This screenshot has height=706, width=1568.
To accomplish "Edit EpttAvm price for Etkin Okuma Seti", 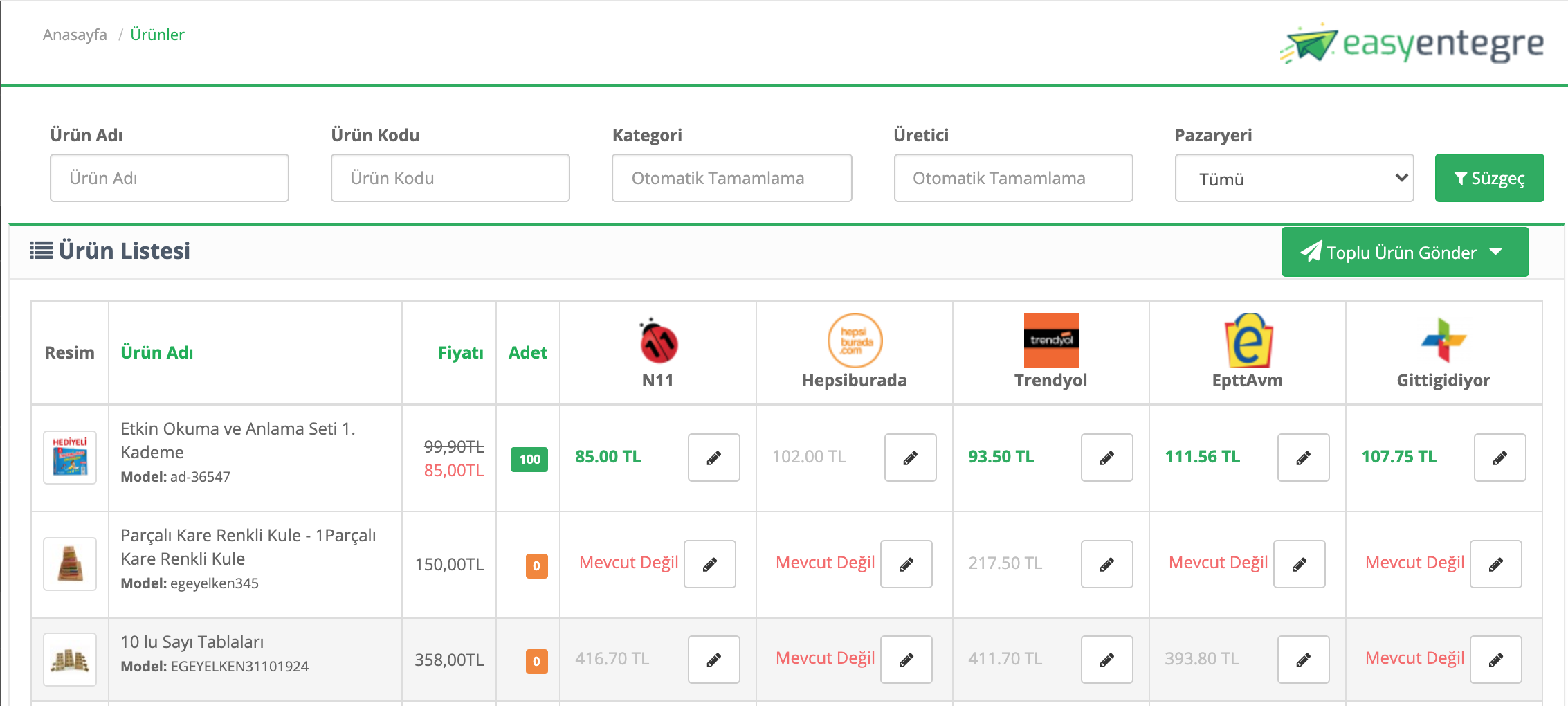I will (x=1303, y=458).
